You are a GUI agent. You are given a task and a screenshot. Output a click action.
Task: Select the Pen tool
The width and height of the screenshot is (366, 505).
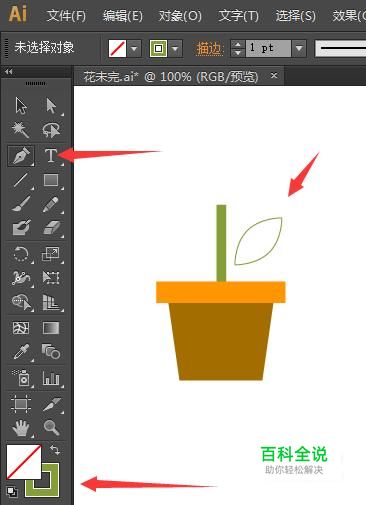pyautogui.click(x=21, y=155)
